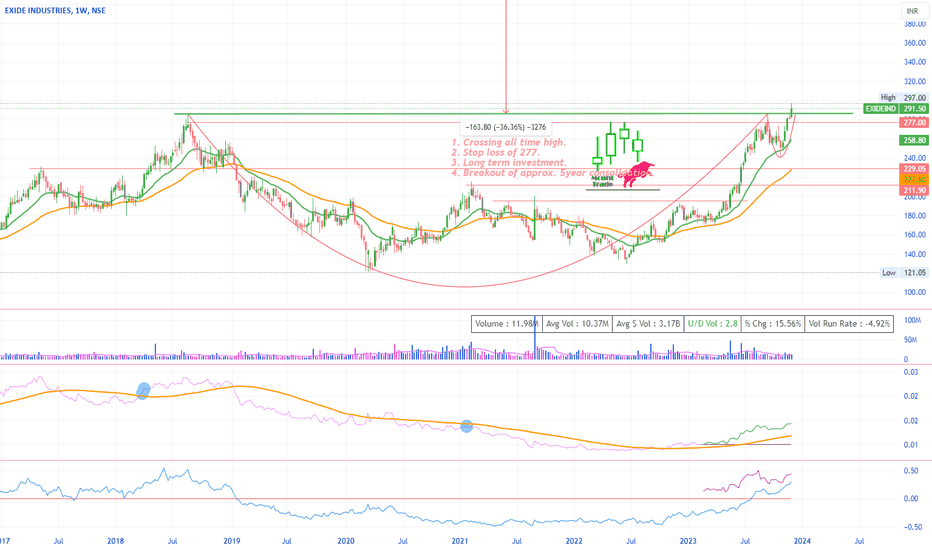The image size is (932, 550).
Task: Click the 2020 label on time axis
Action: click(x=345, y=541)
